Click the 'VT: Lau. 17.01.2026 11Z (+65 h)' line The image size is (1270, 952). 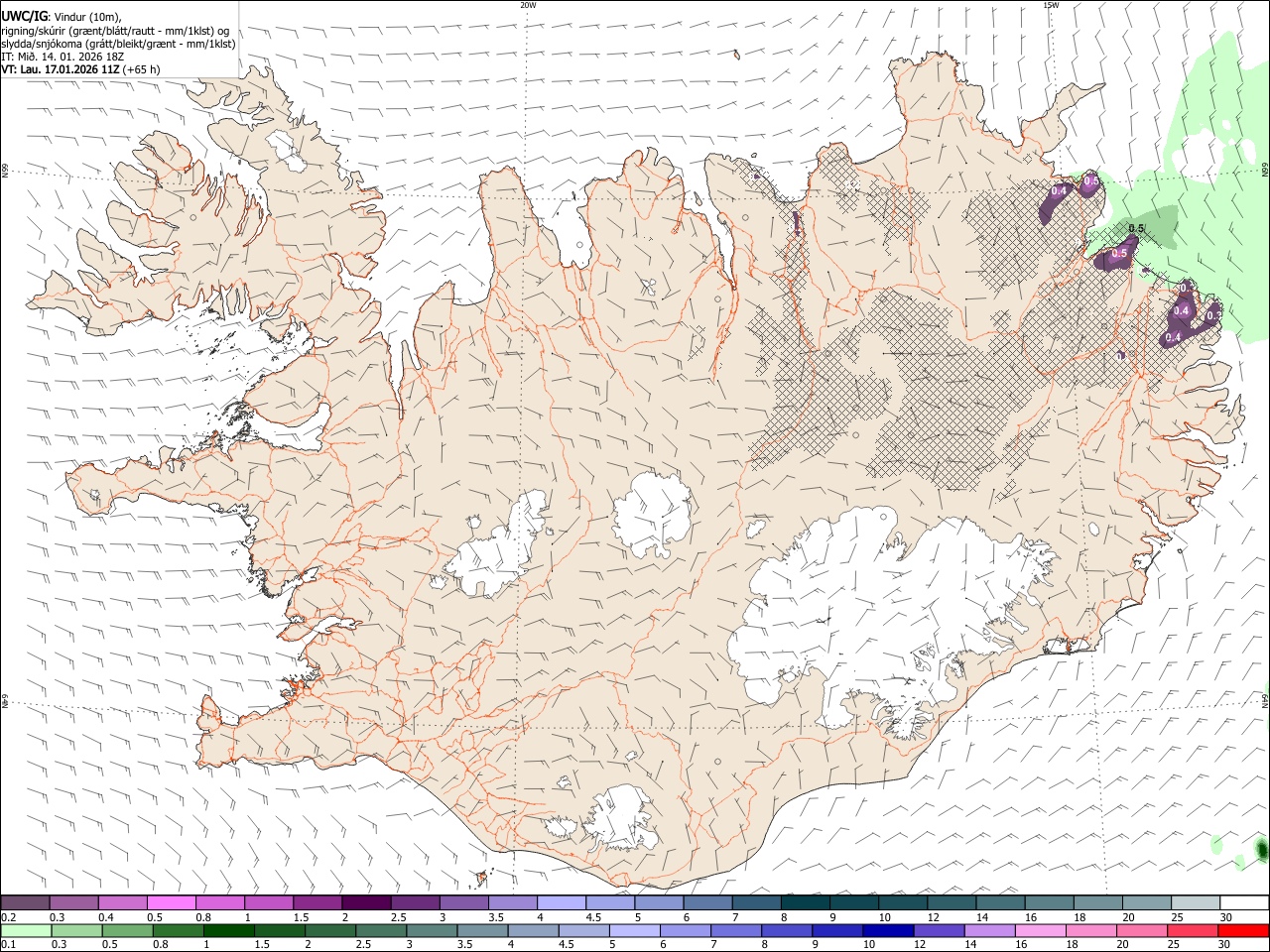[80, 69]
